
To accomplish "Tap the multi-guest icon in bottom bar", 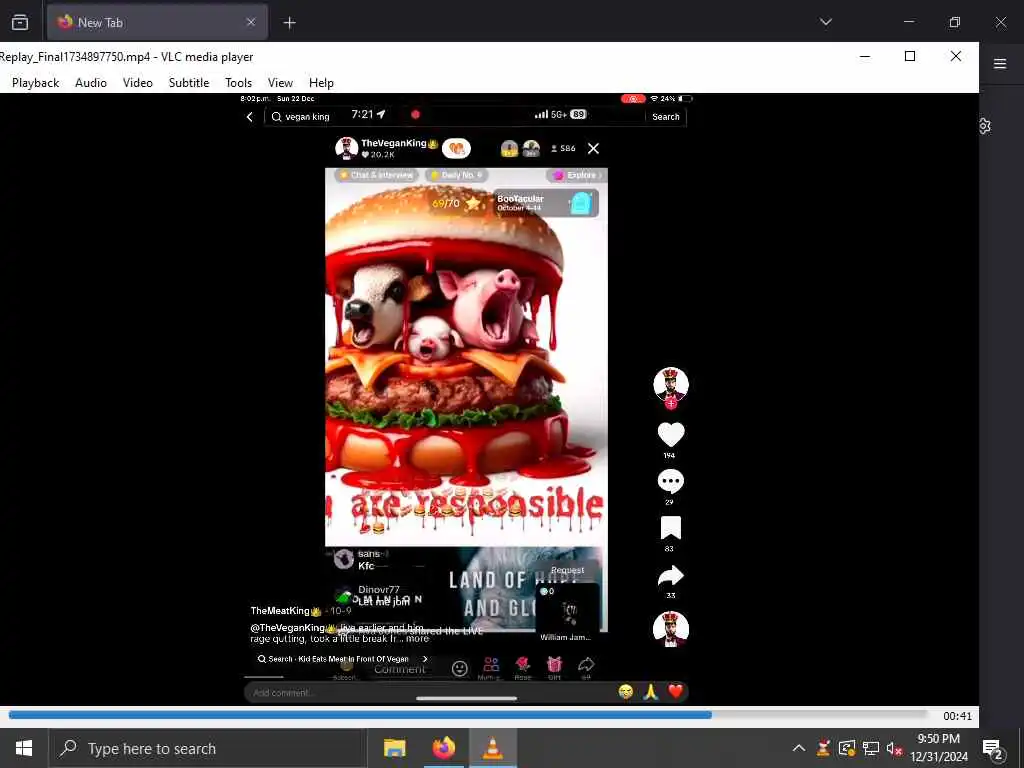I will 490,666.
